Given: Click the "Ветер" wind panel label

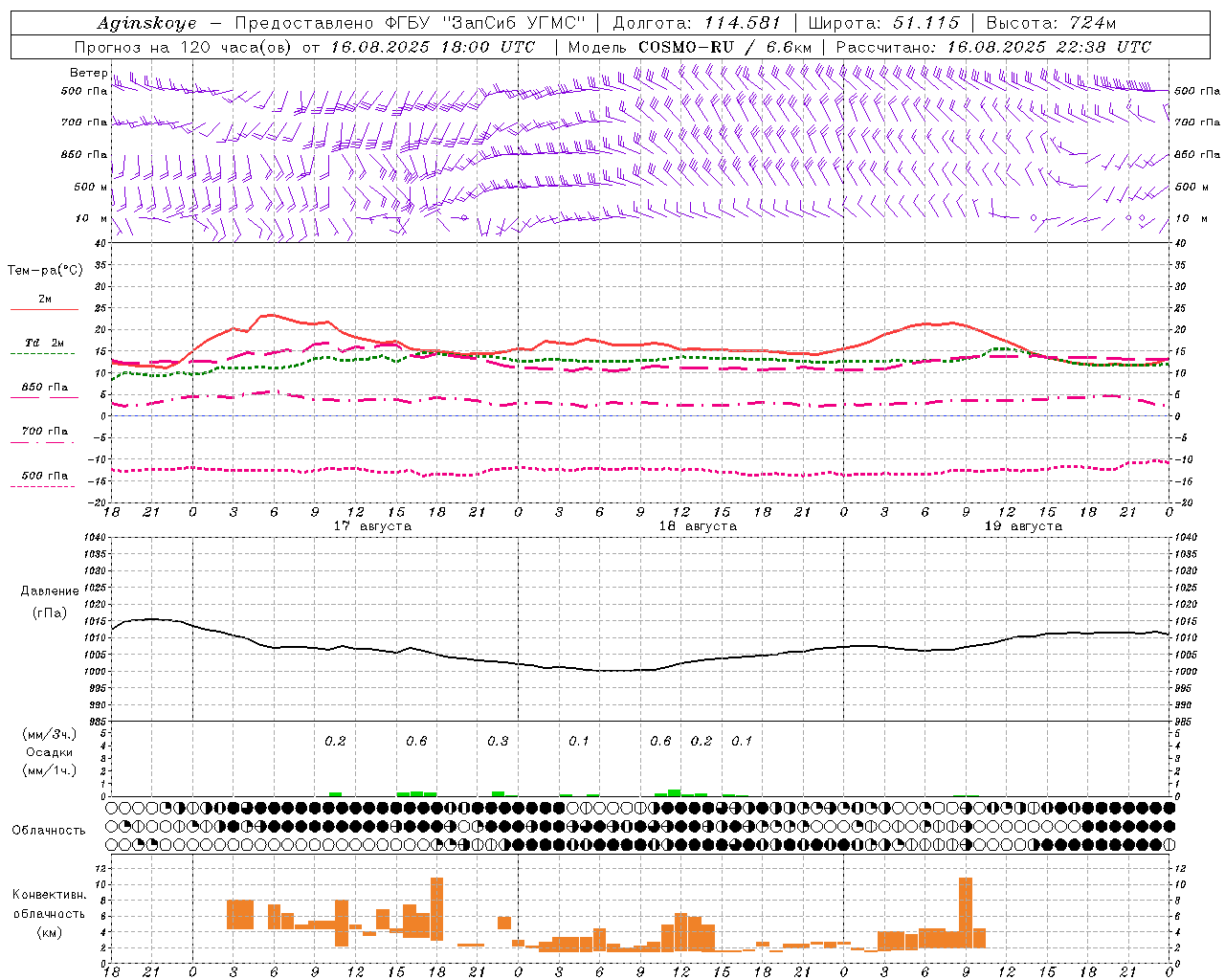Looking at the screenshot, I should pyautogui.click(x=88, y=73).
